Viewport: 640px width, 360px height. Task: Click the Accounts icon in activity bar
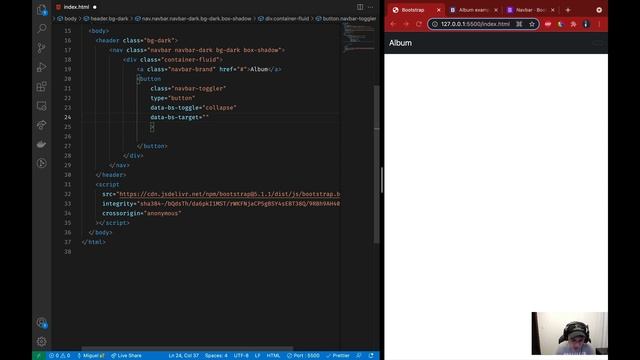pos(42,323)
